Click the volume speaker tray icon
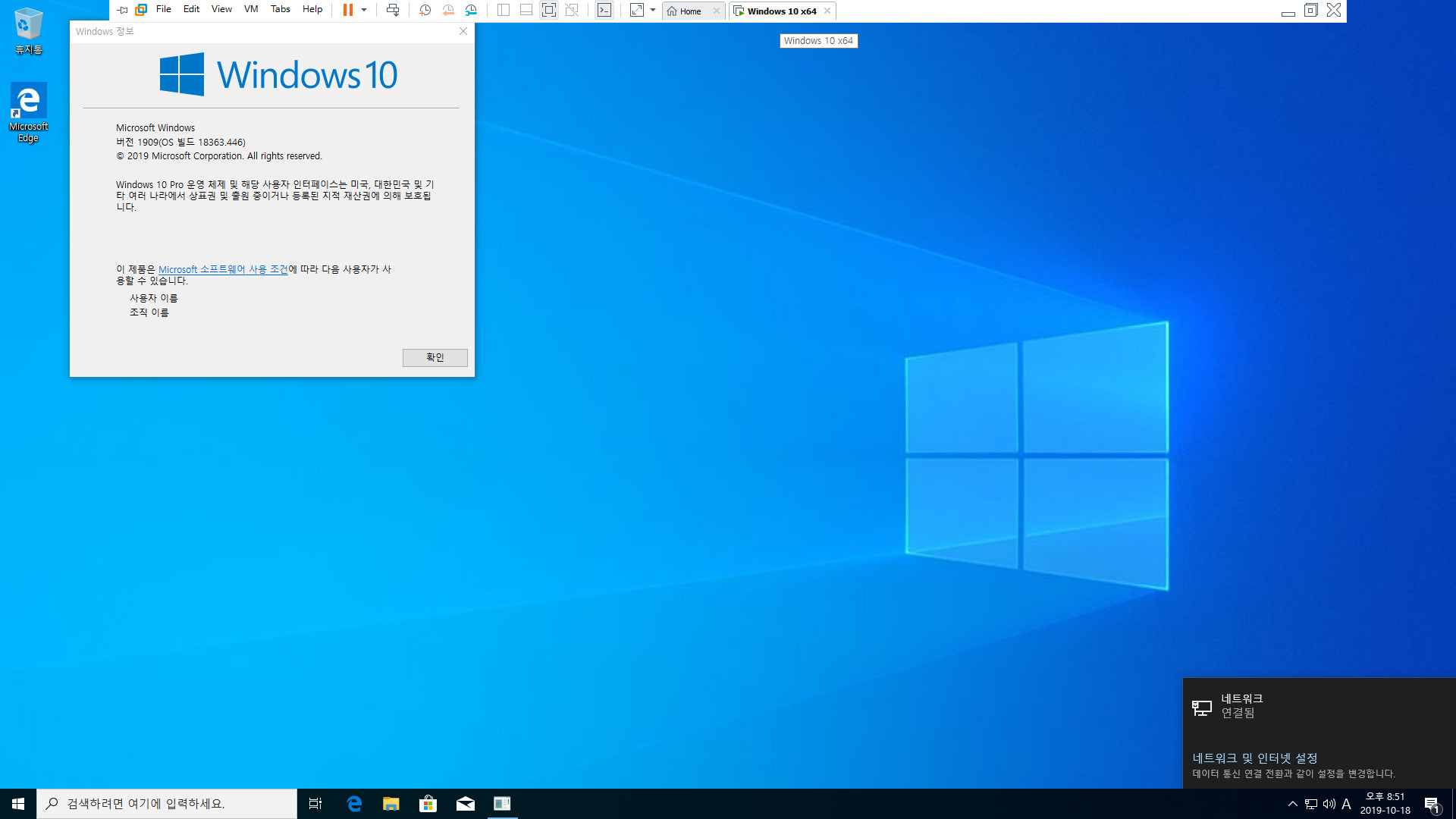This screenshot has width=1456, height=819. click(1329, 804)
